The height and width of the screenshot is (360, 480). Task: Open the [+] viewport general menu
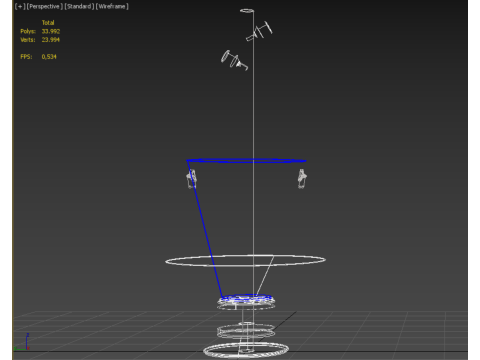coord(20,6)
